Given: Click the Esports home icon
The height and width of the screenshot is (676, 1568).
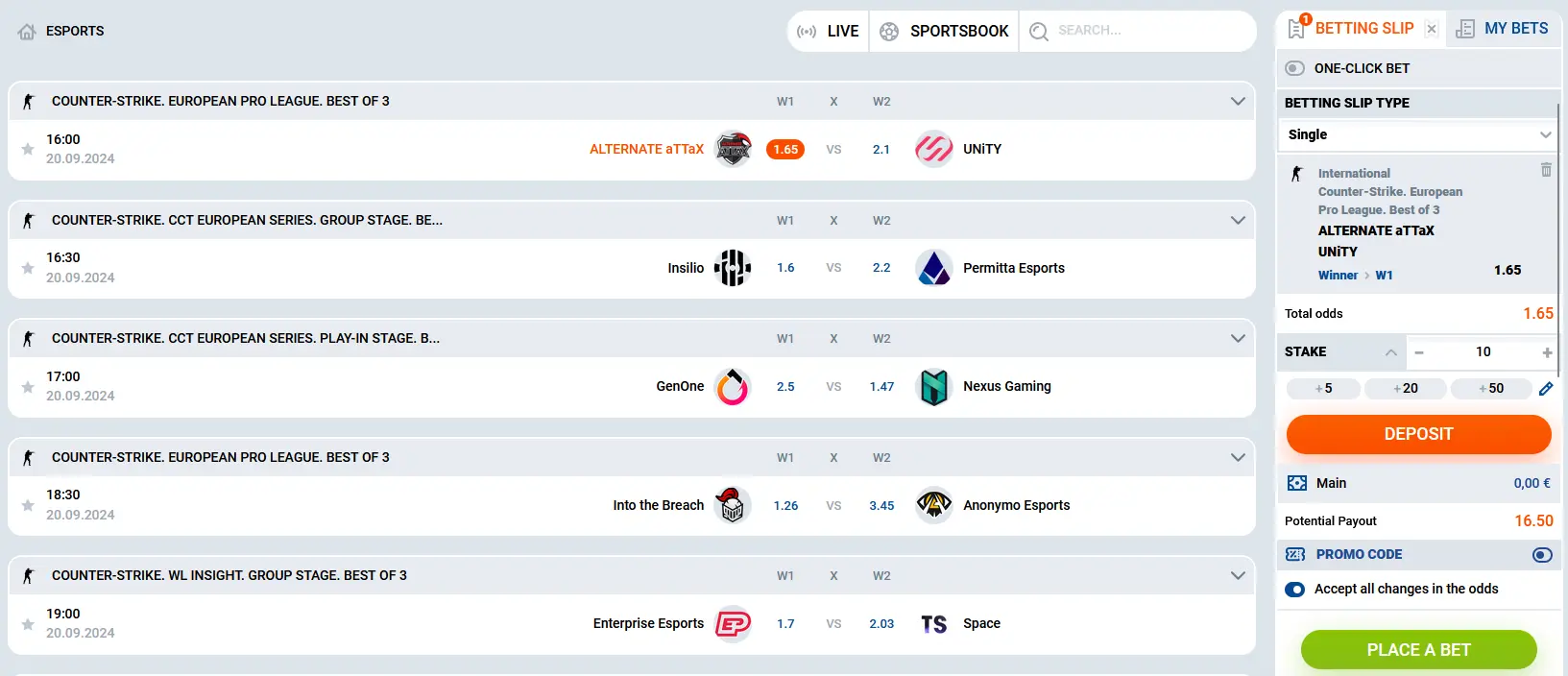Looking at the screenshot, I should (x=26, y=30).
